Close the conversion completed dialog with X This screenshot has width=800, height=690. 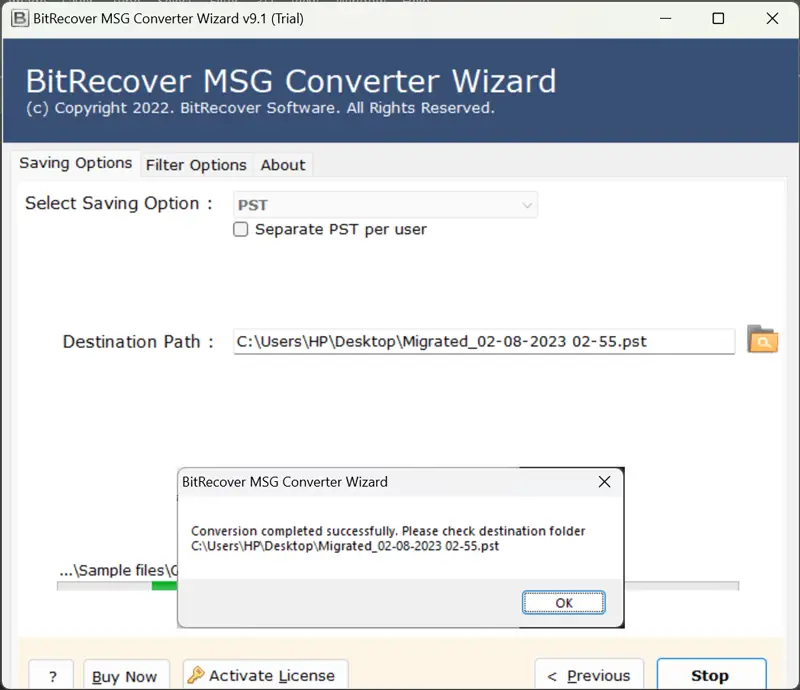[605, 482]
